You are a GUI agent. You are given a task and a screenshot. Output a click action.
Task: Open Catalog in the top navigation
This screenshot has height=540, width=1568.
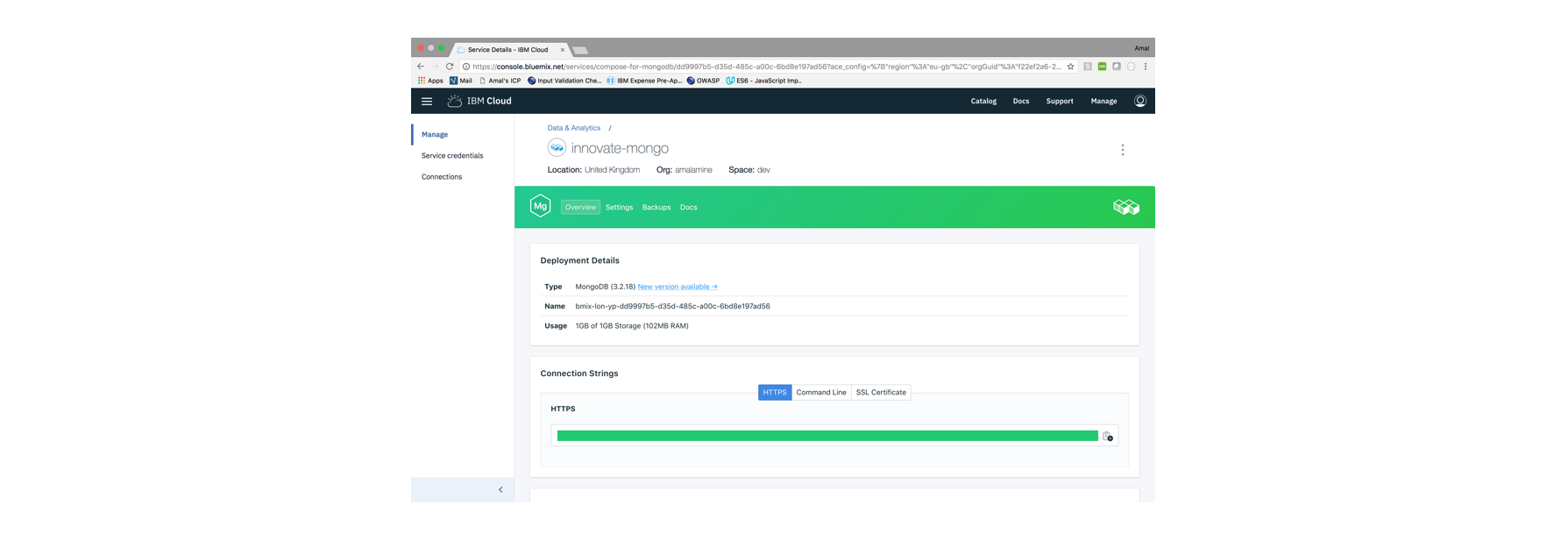[x=983, y=101]
